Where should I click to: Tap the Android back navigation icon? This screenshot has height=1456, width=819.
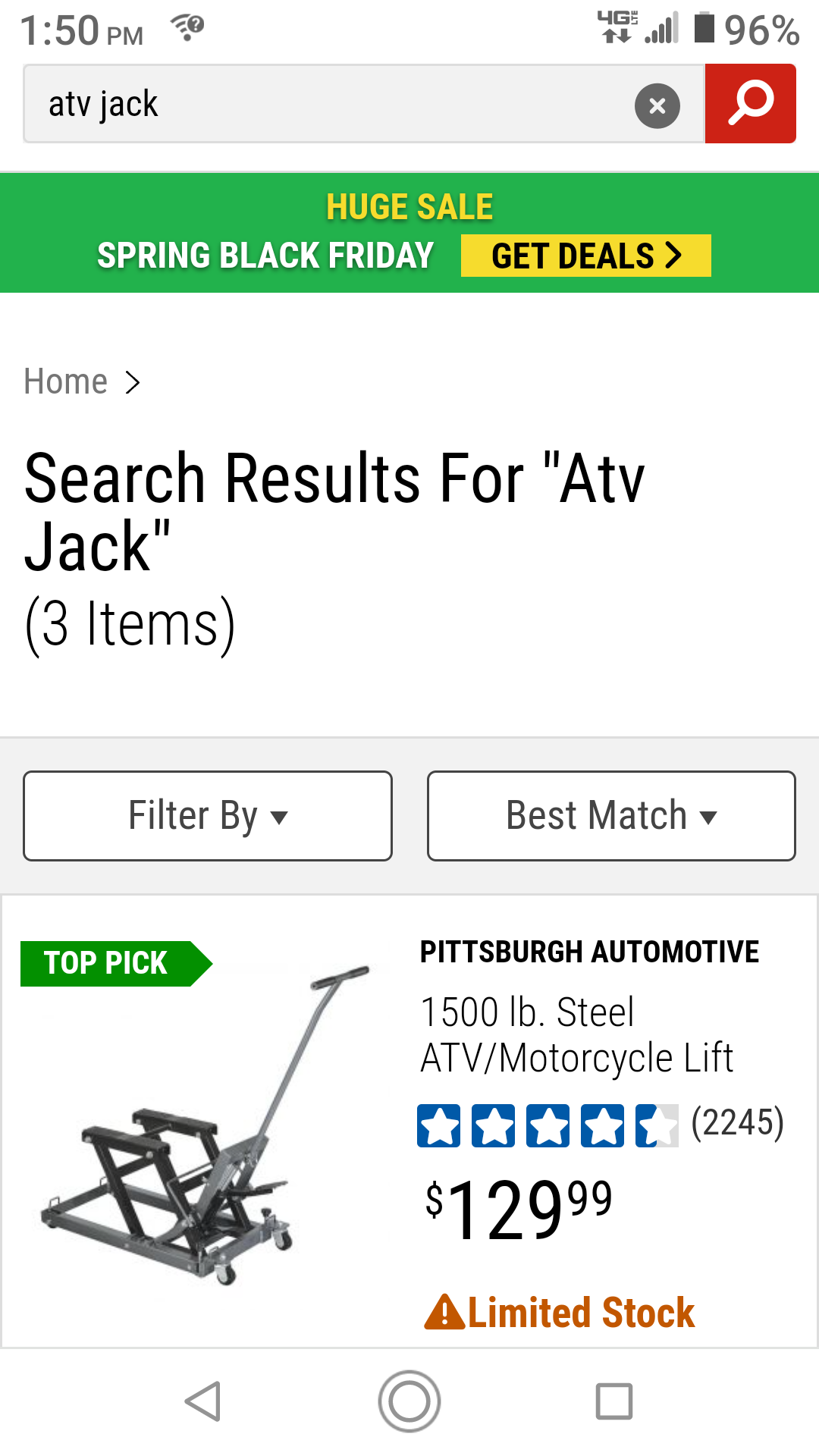click(203, 1401)
